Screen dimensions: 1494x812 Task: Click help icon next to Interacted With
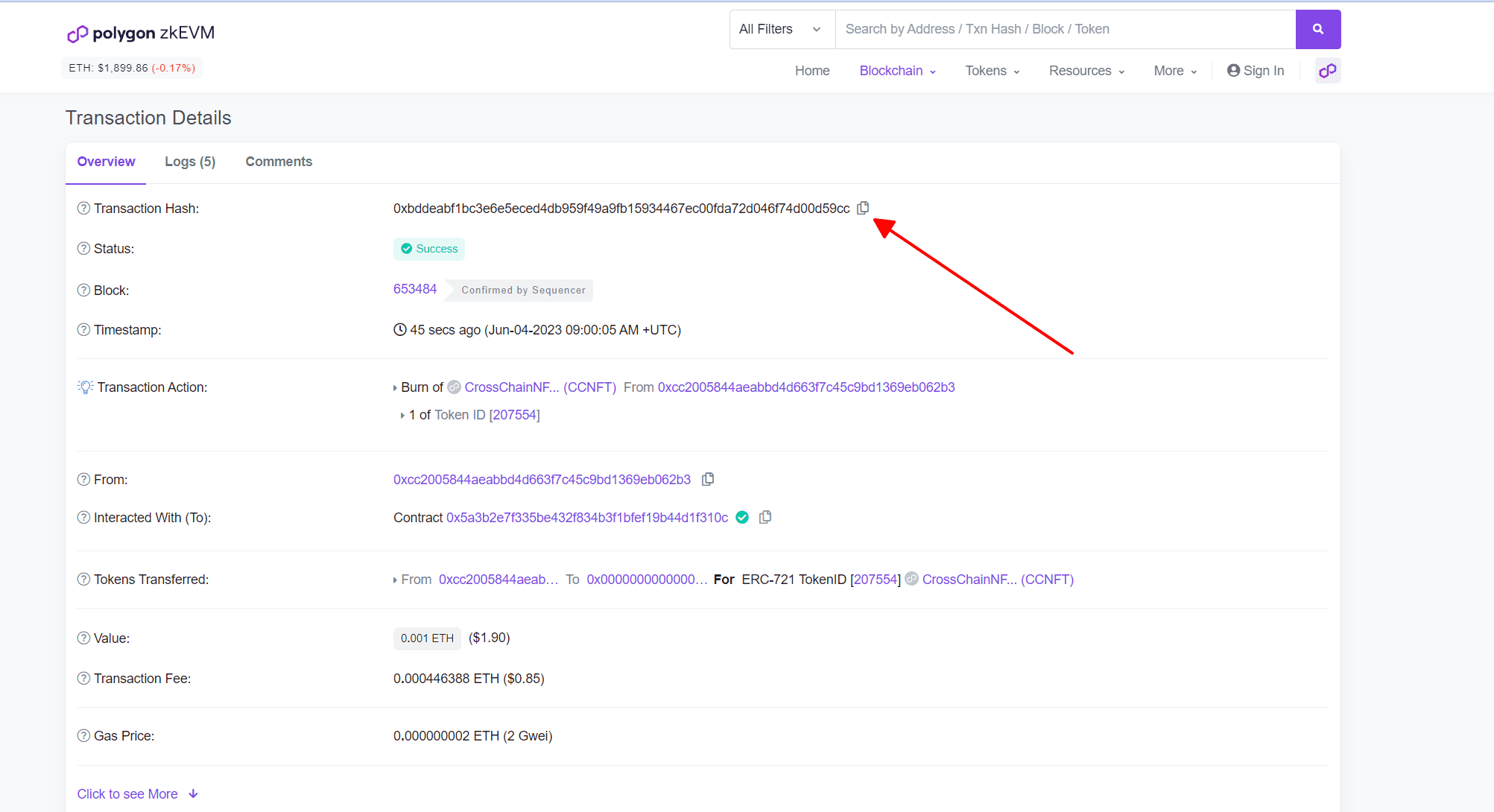tap(83, 518)
